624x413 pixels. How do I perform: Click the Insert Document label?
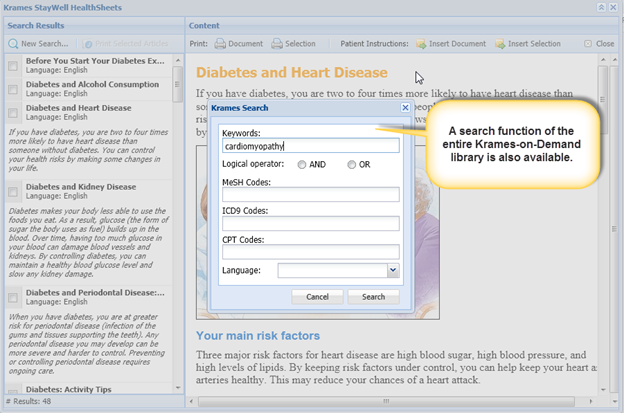(457, 44)
